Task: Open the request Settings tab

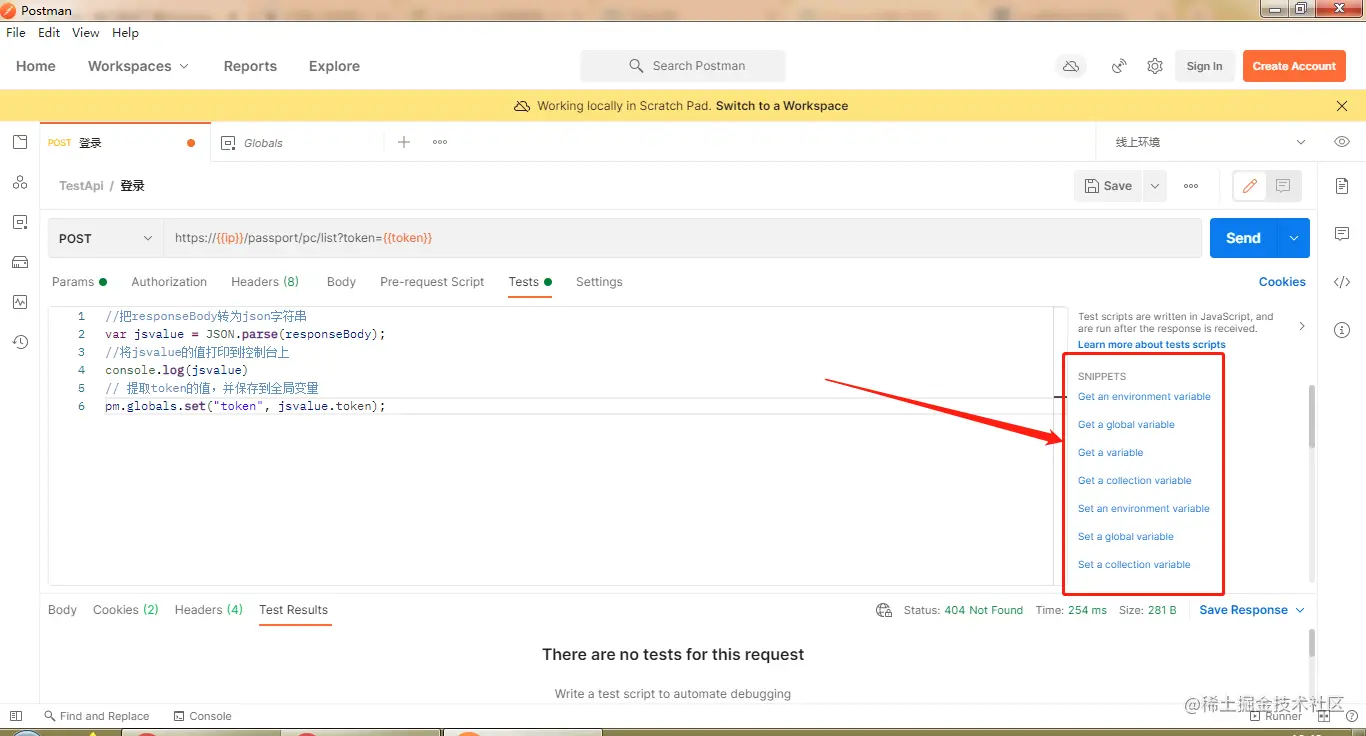Action: (x=599, y=282)
